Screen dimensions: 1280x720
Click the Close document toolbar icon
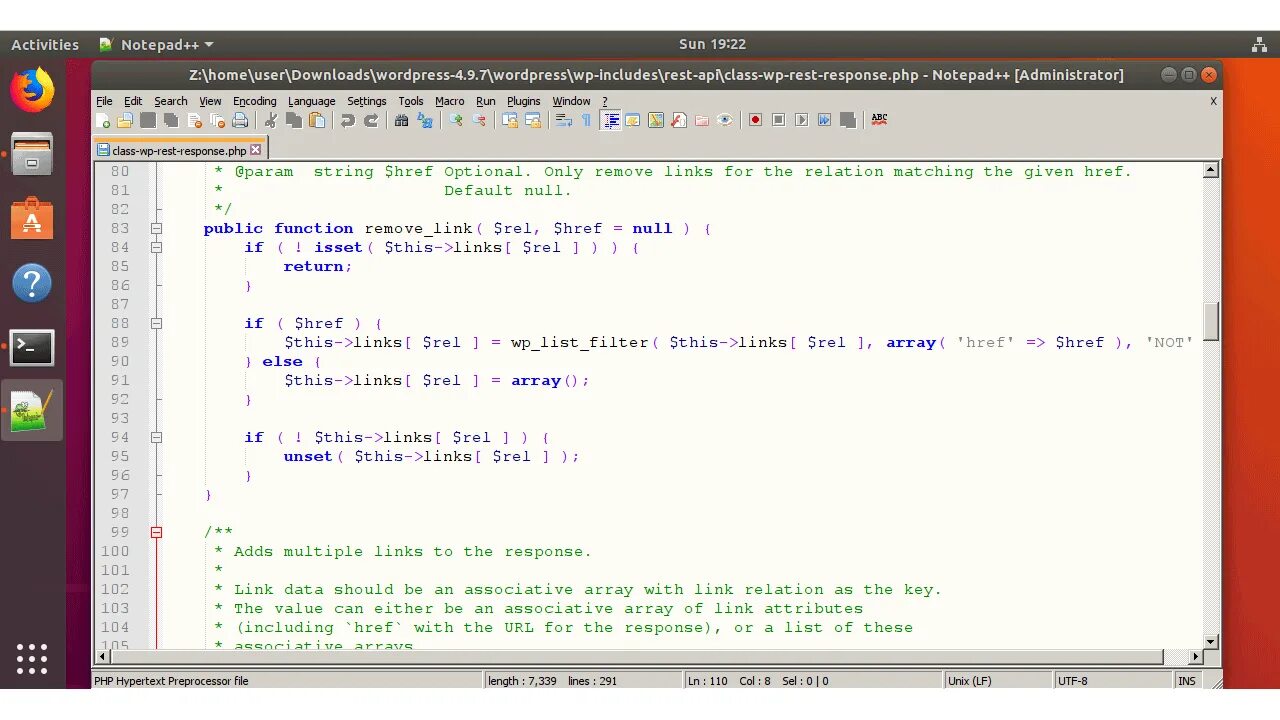(x=194, y=120)
